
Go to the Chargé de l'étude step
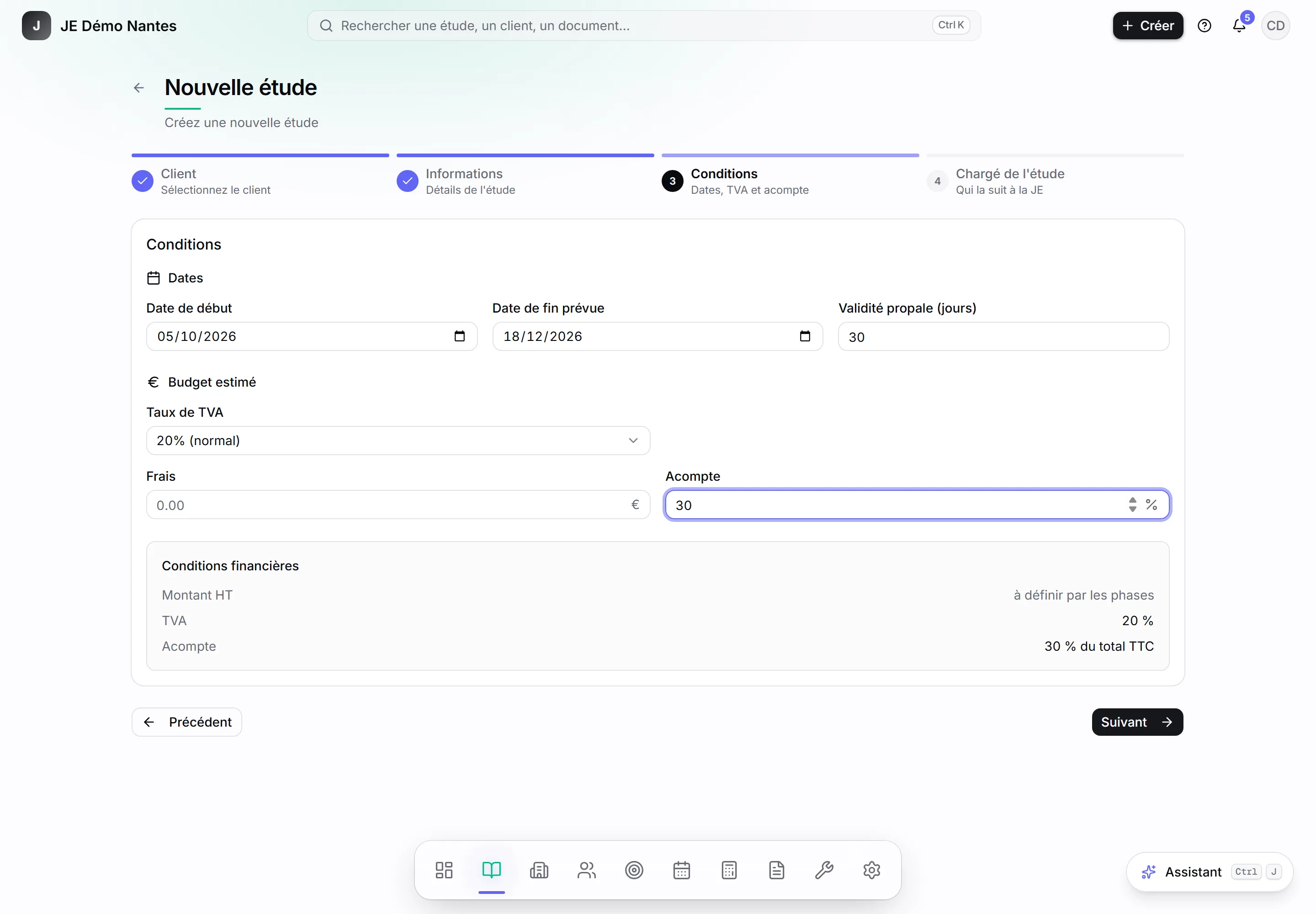[995, 181]
